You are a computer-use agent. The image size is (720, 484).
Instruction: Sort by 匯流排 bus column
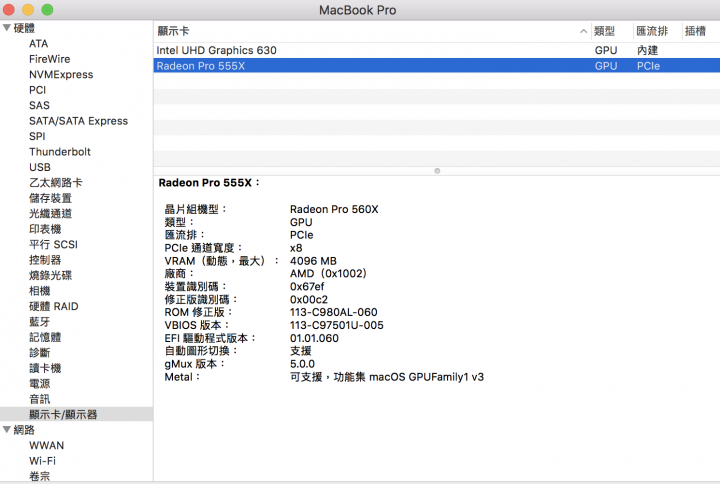652,31
